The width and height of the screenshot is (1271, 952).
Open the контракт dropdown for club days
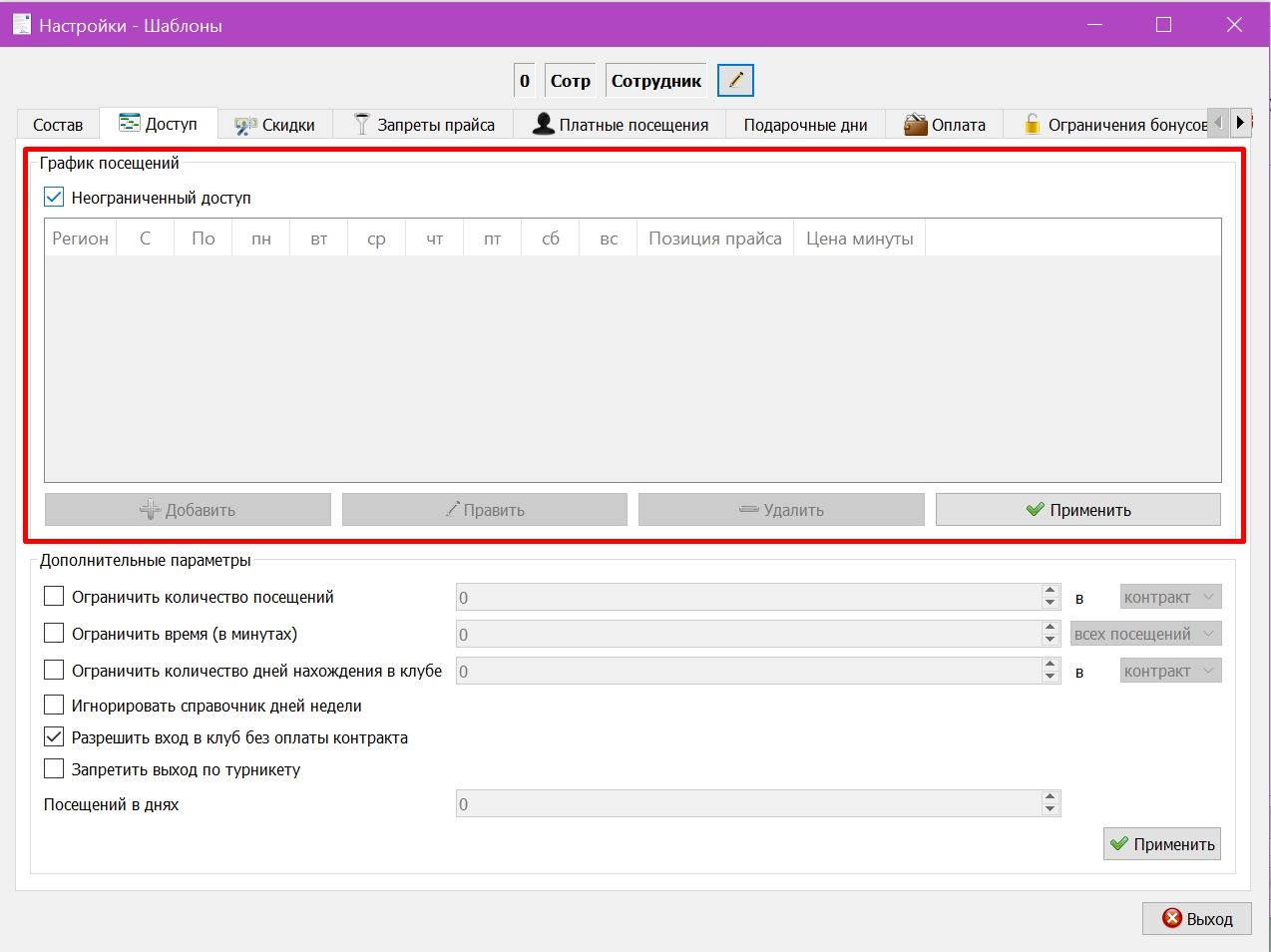click(x=1171, y=671)
